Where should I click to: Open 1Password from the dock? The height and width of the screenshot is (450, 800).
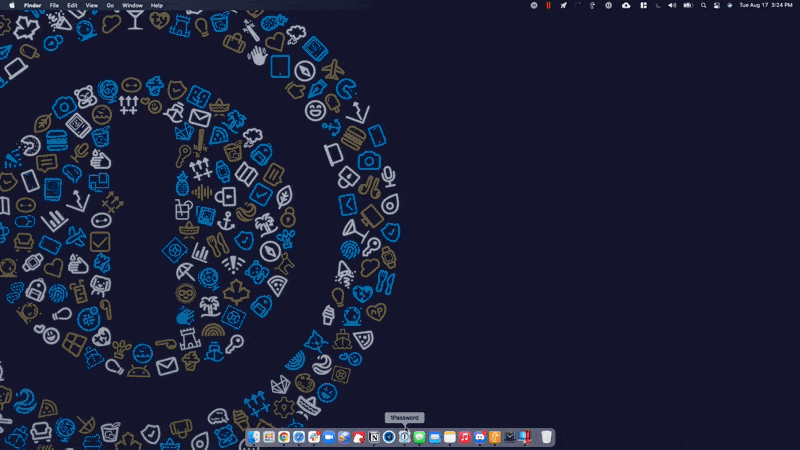pyautogui.click(x=404, y=437)
